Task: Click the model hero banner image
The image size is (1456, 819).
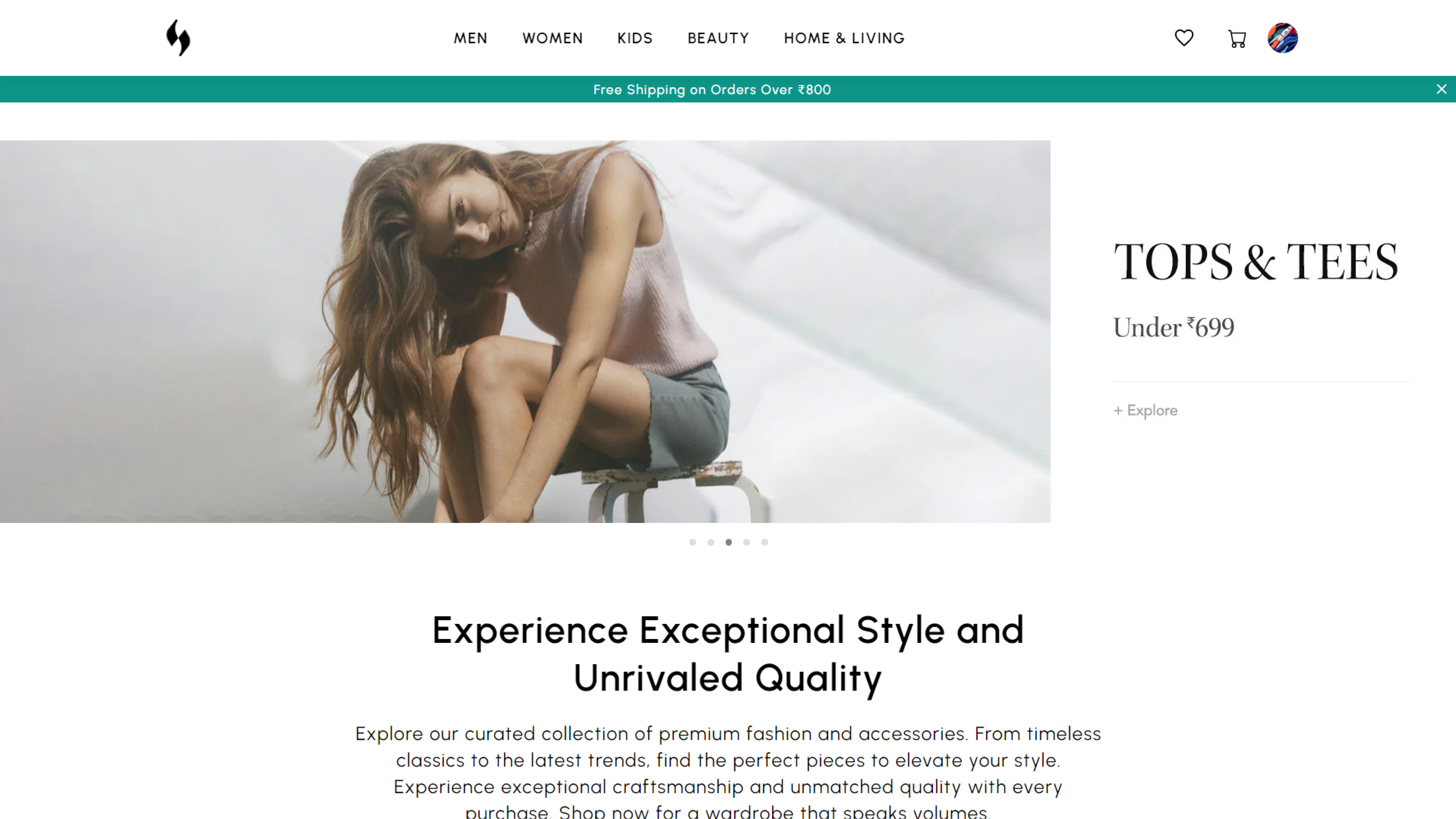Action: point(525,331)
